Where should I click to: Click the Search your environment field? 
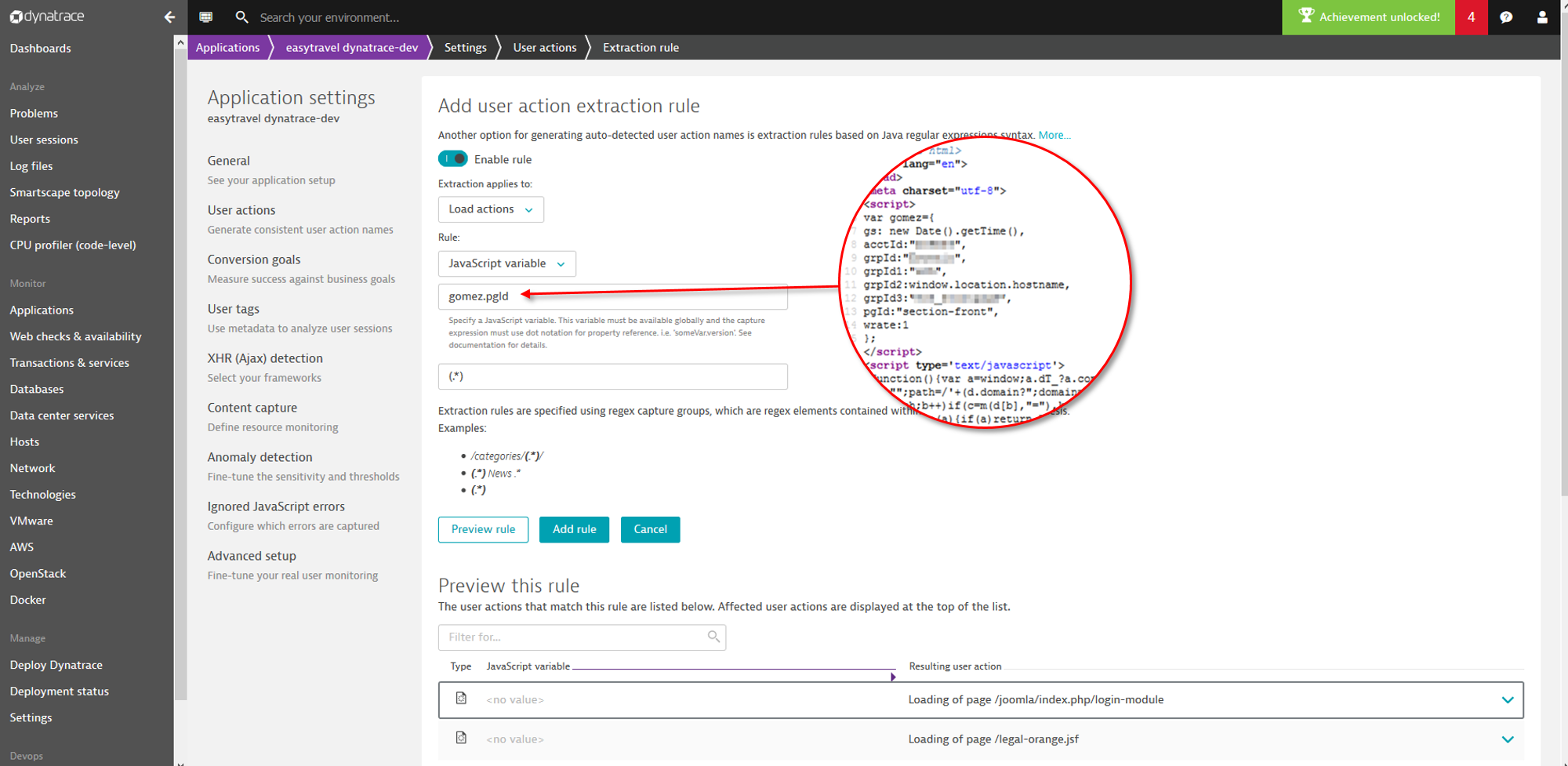click(329, 17)
